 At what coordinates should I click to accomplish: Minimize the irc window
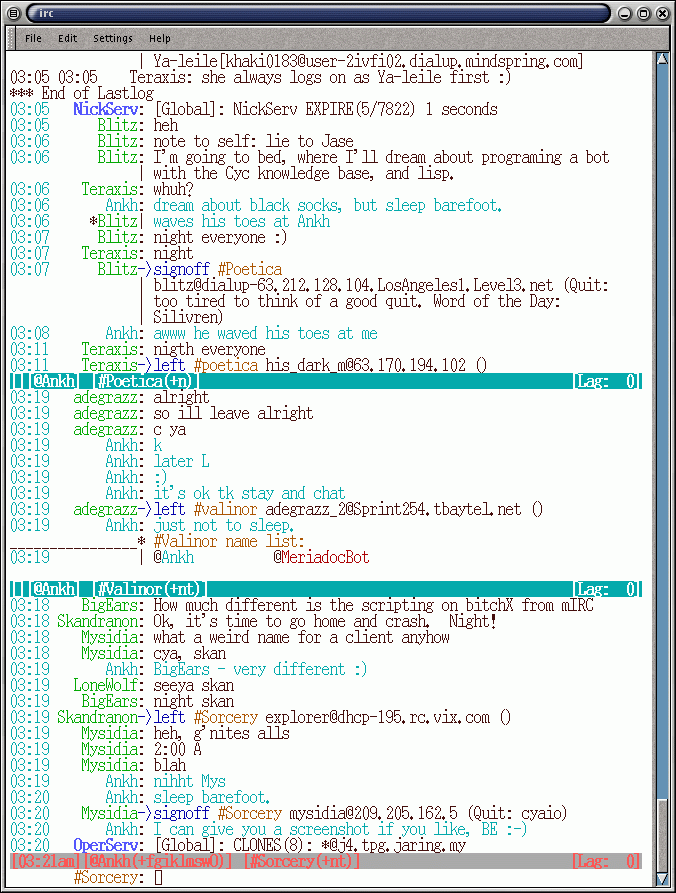click(x=625, y=13)
